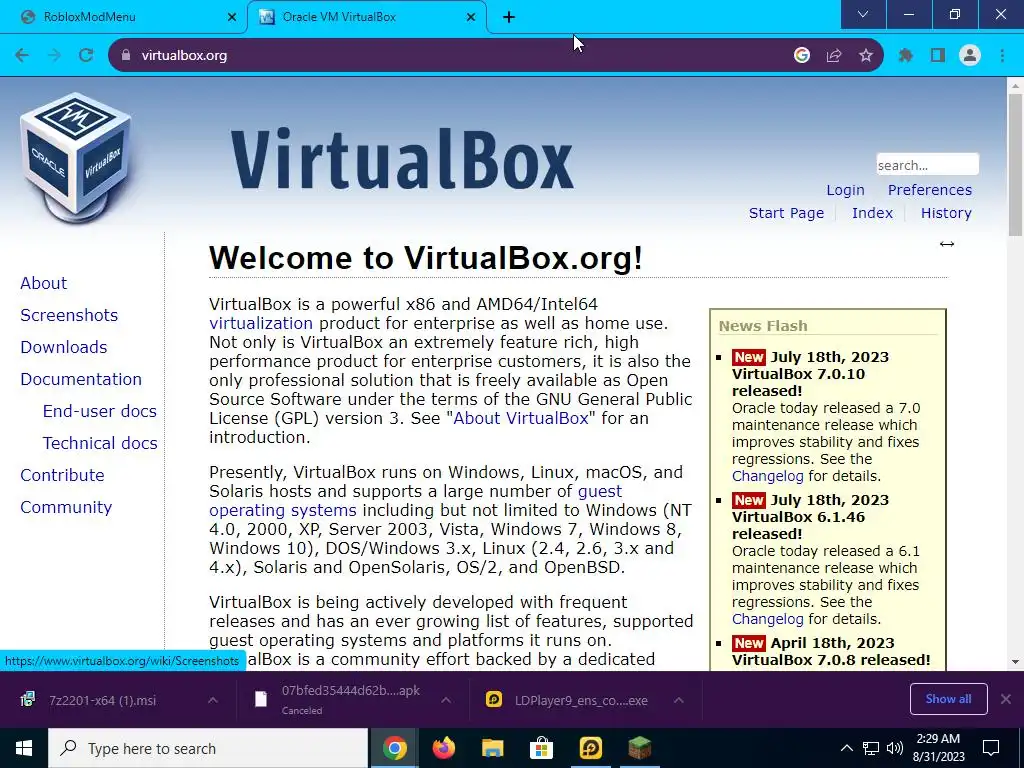Open the Chrome profile avatar
Screen dimensions: 1024x768
point(970,56)
